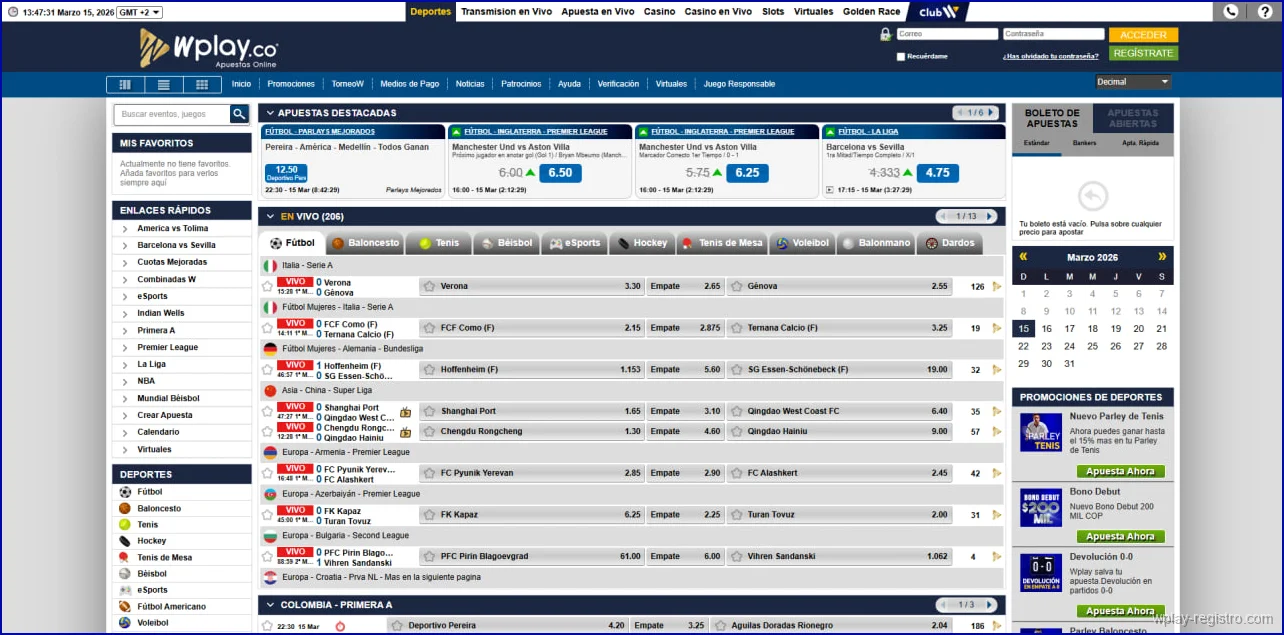Open live stats icon for Shanghai Port match
The height and width of the screenshot is (635, 1284).
click(405, 412)
